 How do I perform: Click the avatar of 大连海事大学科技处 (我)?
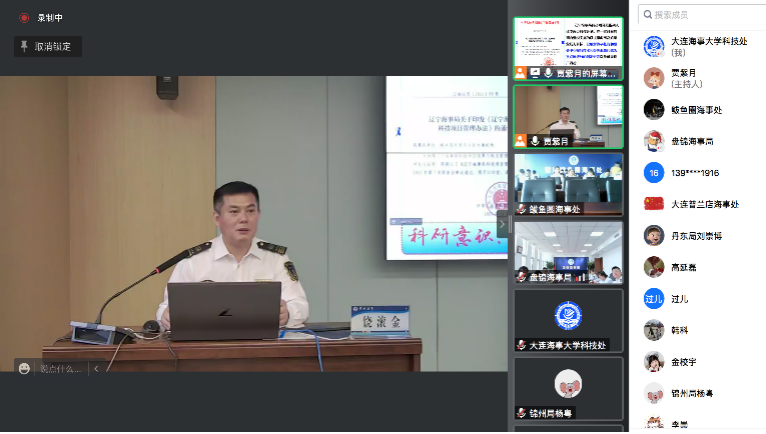tap(654, 46)
